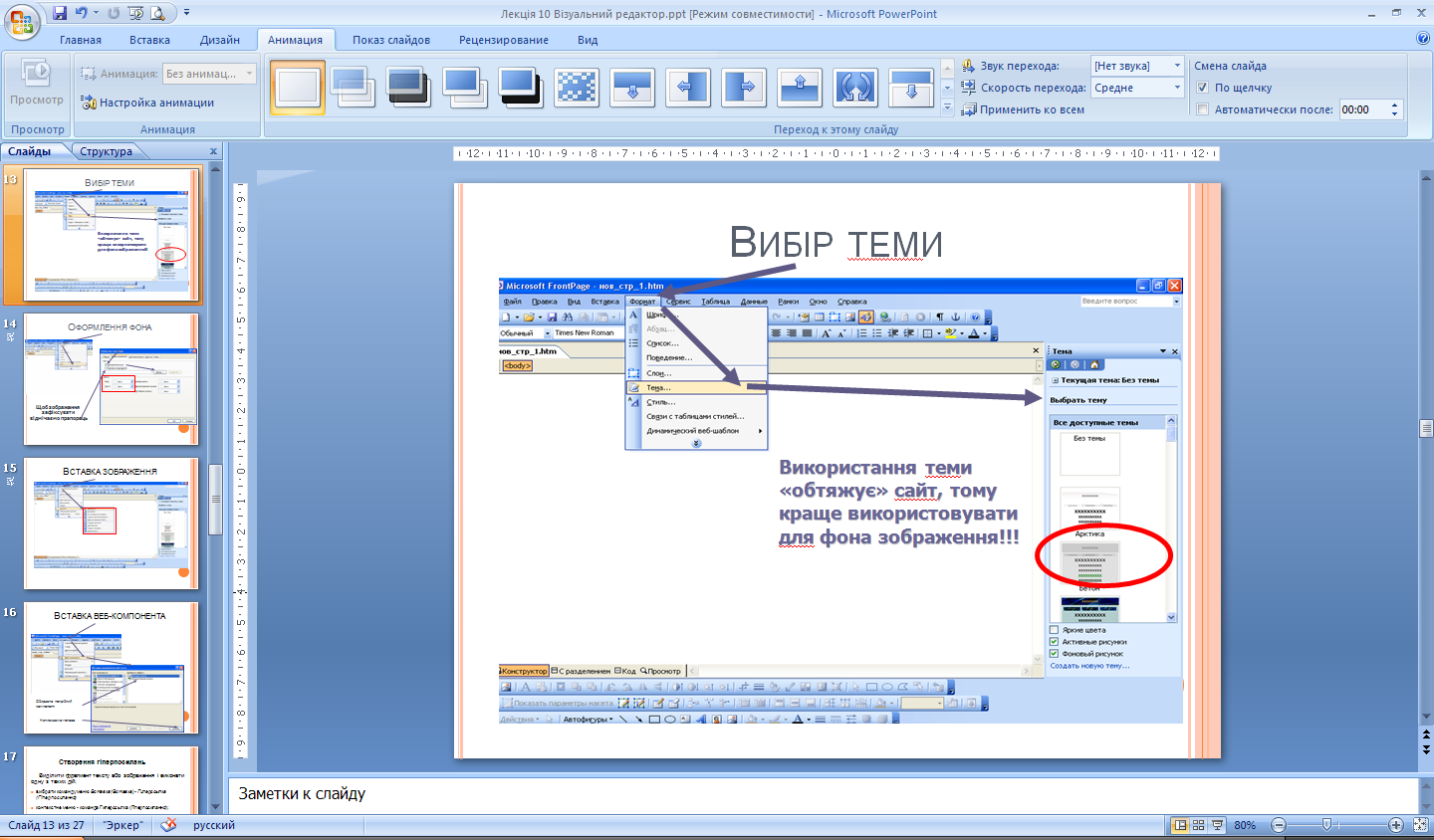Switch to Slide Sorter view in status bar
Screen dimensions: 1434x840
pyautogui.click(x=1198, y=825)
